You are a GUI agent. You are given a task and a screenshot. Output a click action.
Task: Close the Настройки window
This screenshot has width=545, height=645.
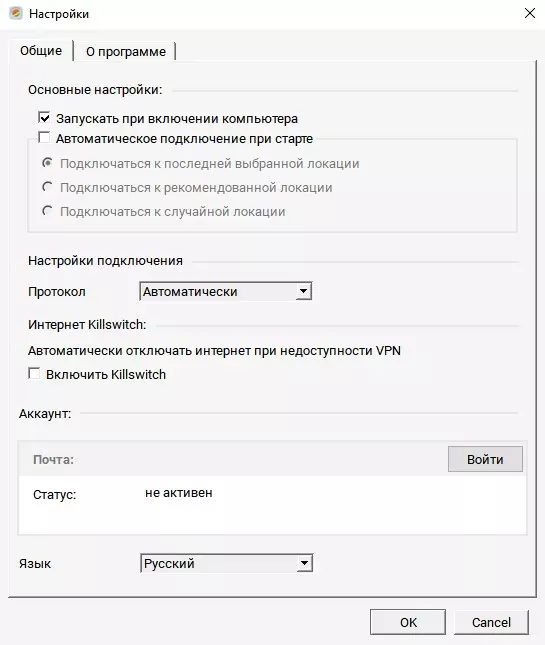[530, 13]
